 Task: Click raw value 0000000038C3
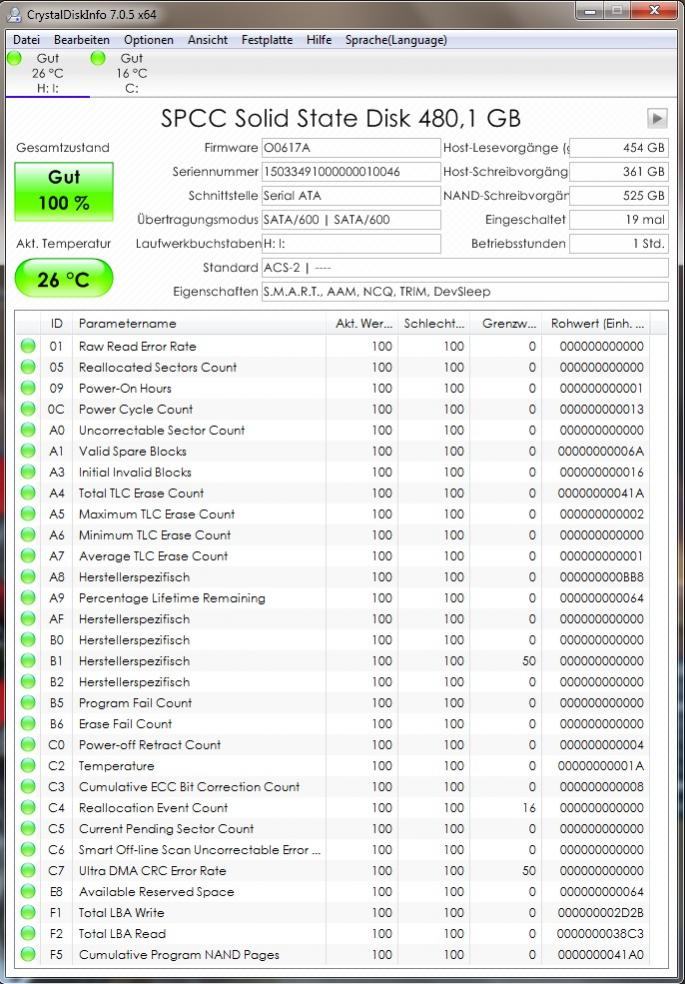tap(600, 934)
